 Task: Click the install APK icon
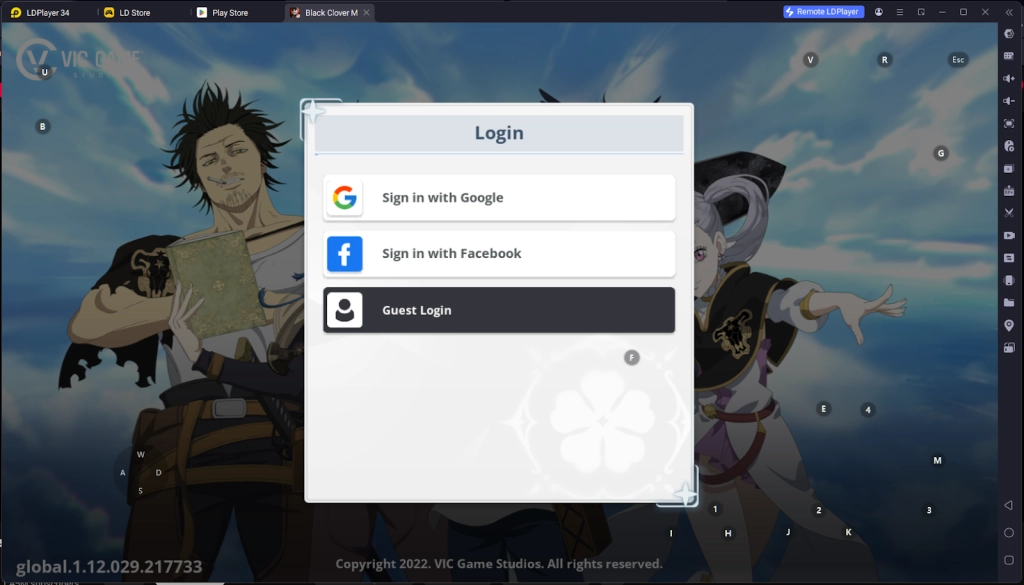1009,191
